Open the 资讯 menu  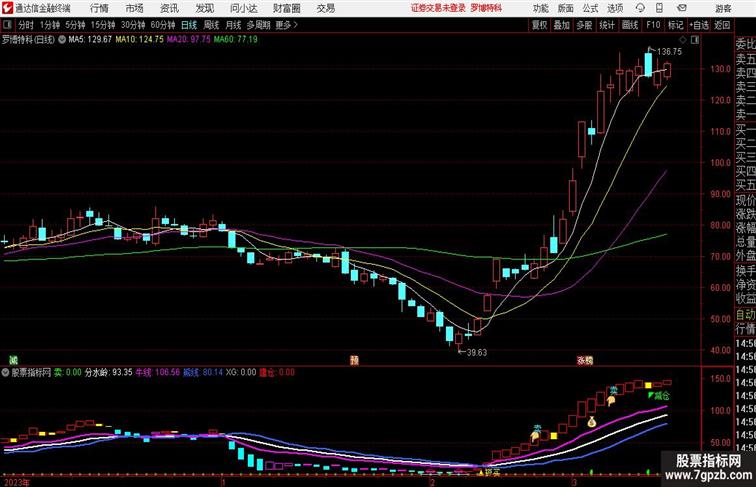tap(169, 8)
